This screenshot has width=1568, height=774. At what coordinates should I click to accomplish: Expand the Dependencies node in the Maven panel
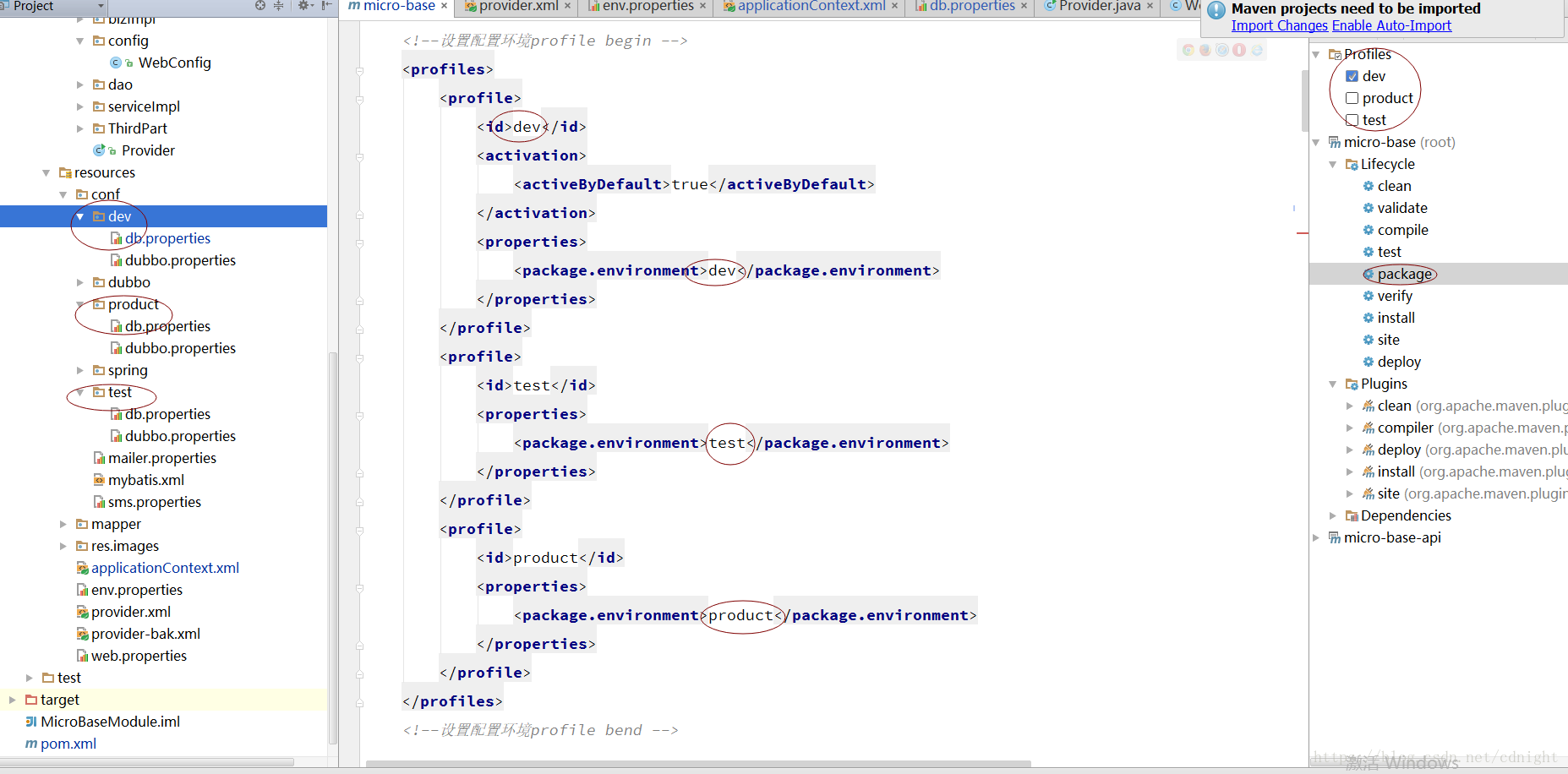pyautogui.click(x=1333, y=515)
